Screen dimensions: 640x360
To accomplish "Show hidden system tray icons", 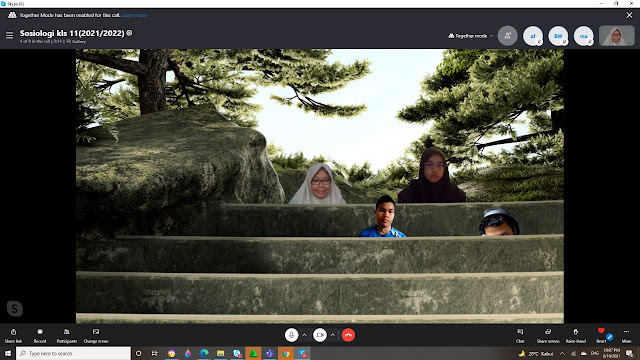I will 562,353.
